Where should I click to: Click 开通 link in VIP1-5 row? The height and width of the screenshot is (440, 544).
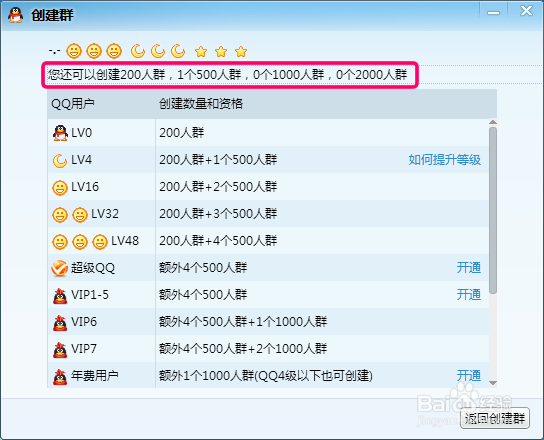click(469, 295)
